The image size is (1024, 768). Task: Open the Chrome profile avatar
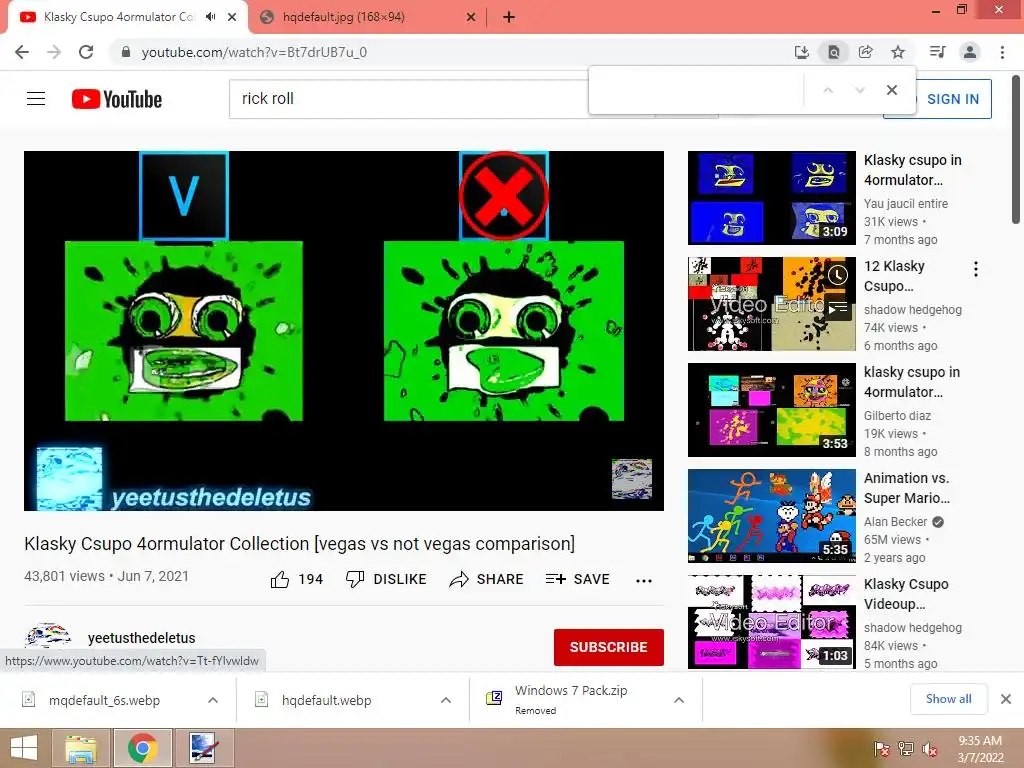tap(970, 52)
